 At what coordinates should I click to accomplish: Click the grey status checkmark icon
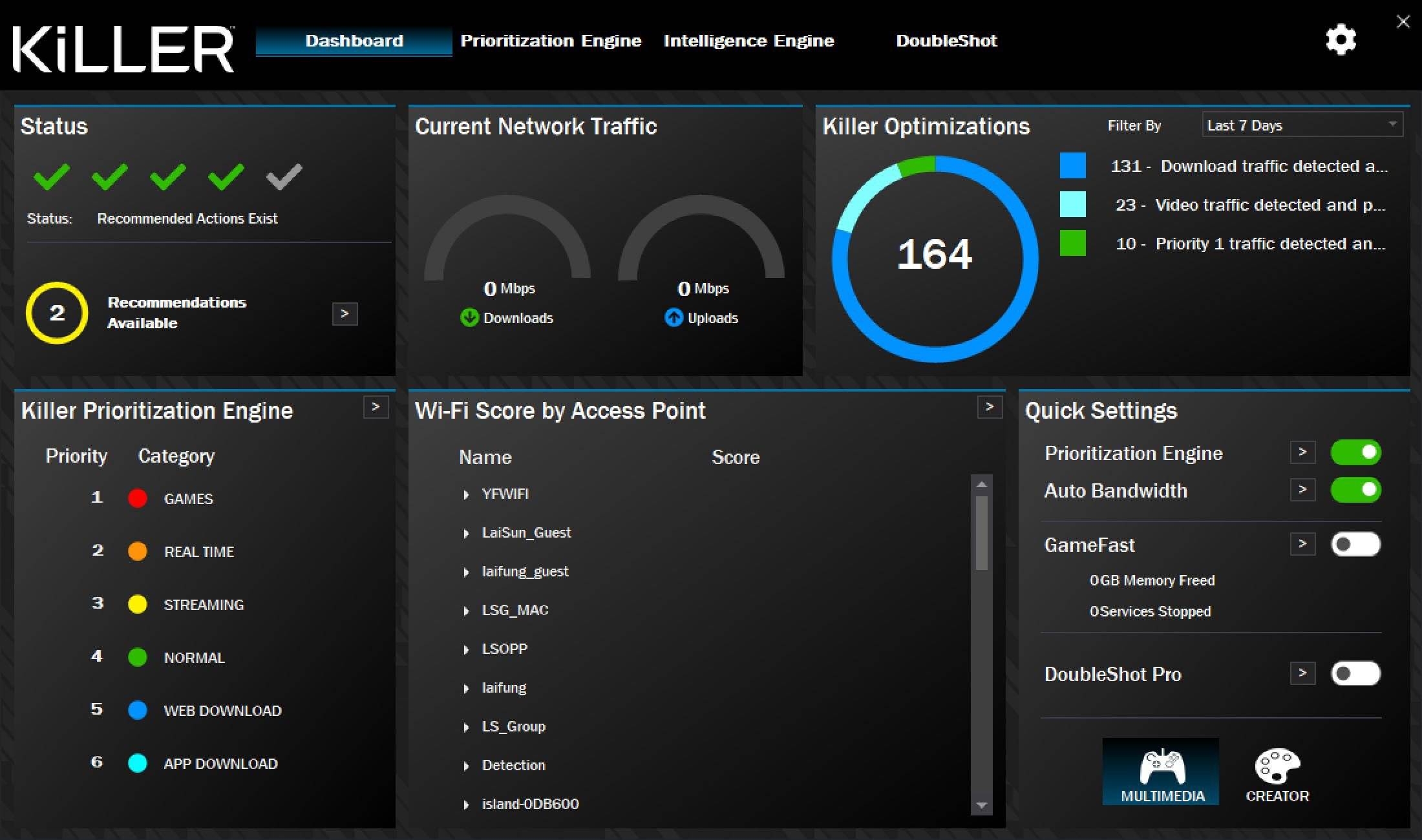click(x=284, y=176)
